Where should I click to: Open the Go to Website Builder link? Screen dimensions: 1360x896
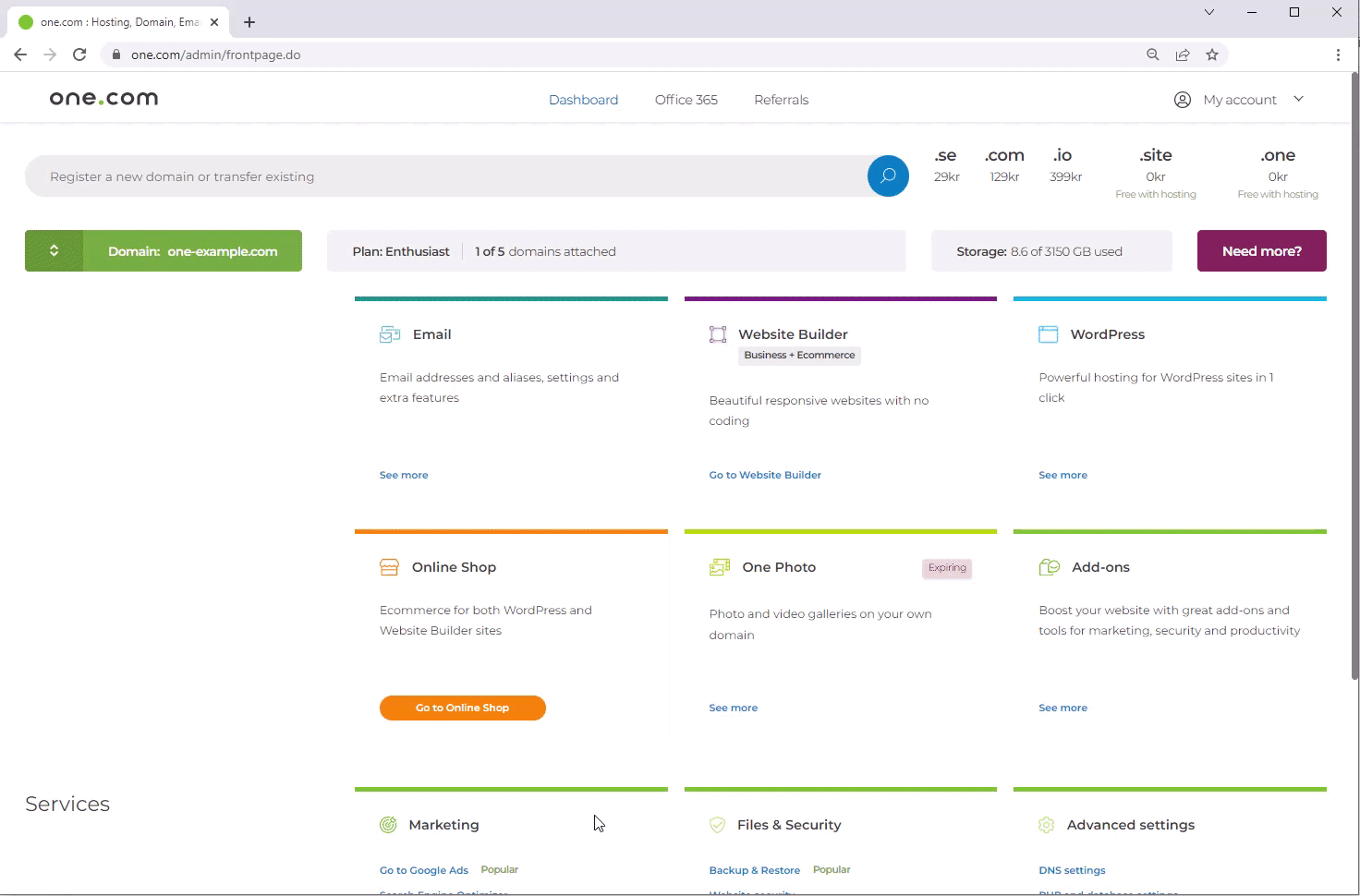tap(764, 475)
